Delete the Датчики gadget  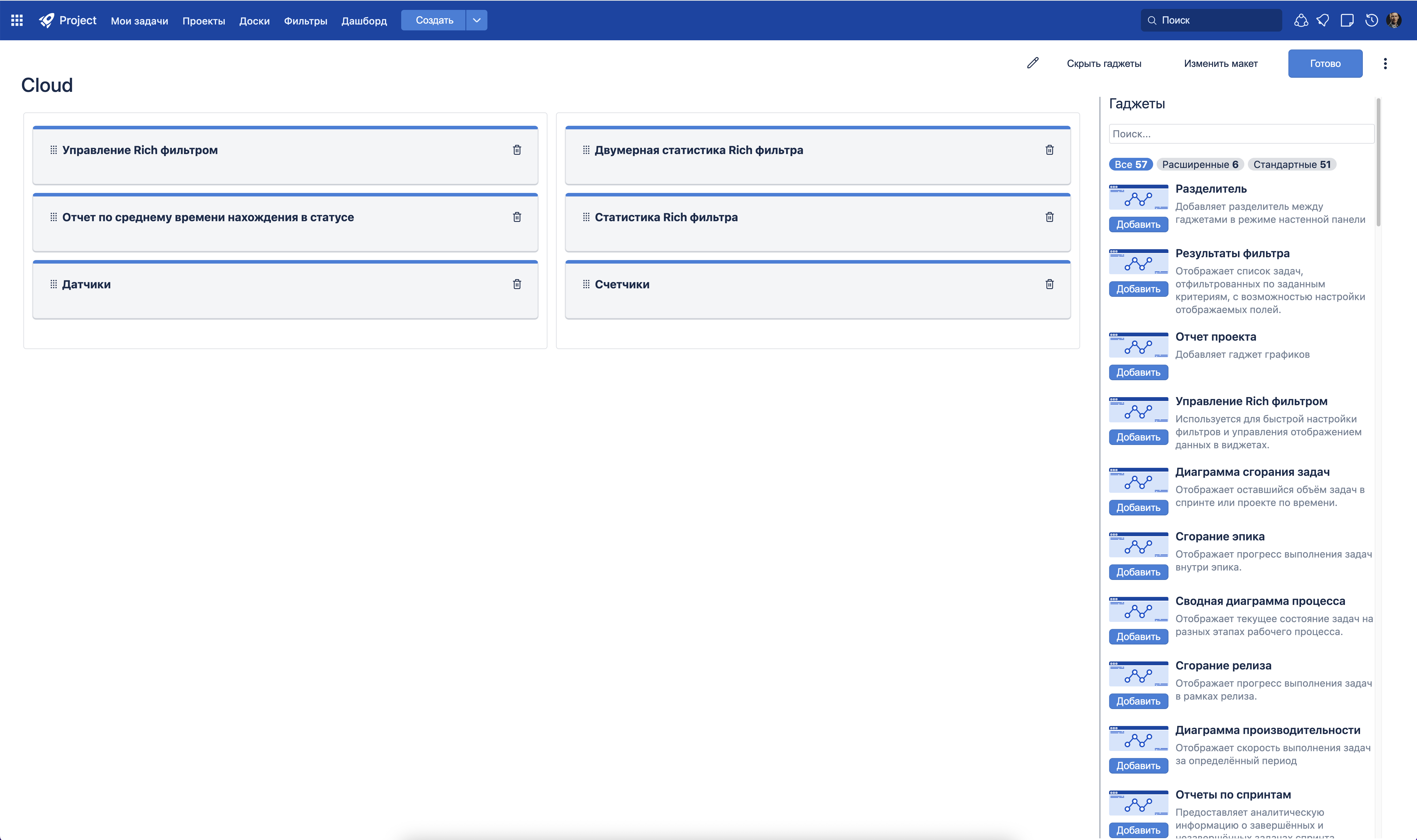click(517, 284)
